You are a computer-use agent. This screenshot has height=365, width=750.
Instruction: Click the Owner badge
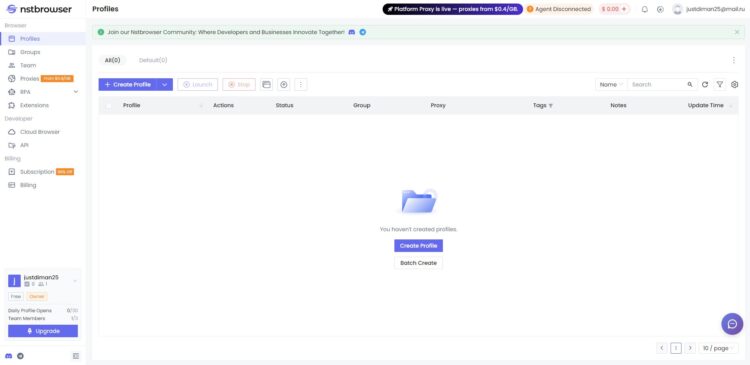(x=37, y=297)
